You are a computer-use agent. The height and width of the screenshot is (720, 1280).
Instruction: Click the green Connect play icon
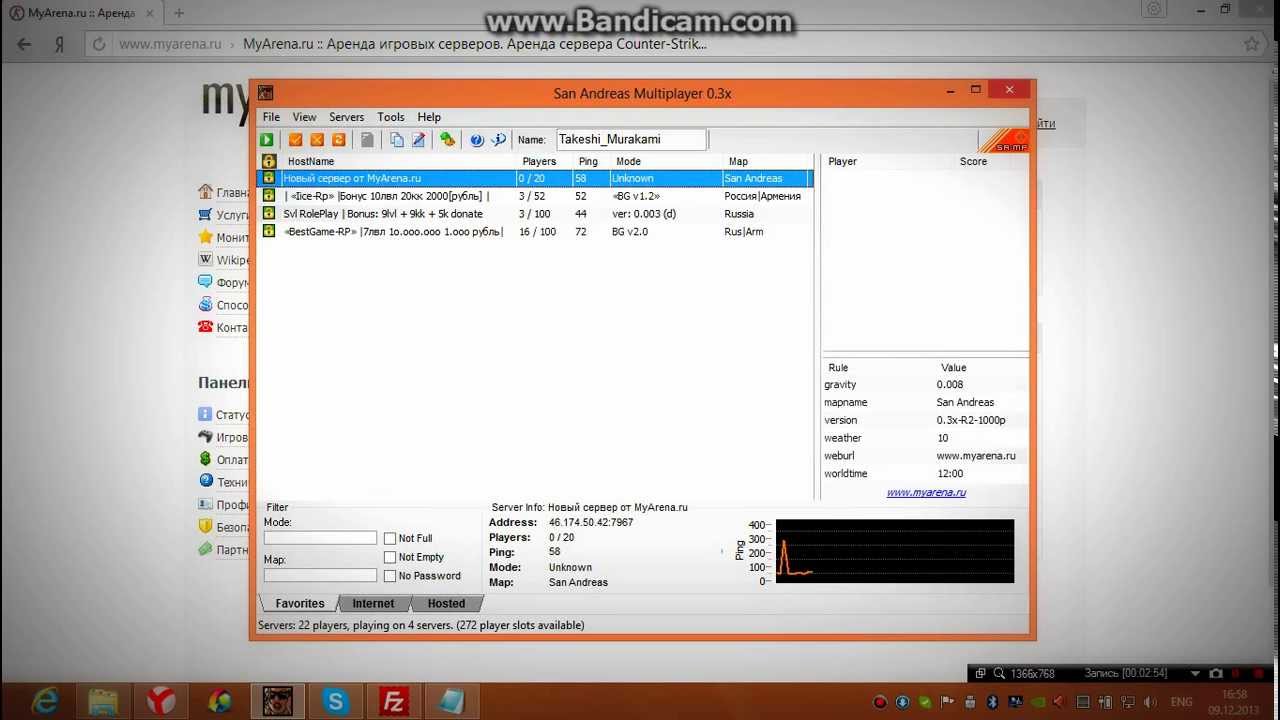point(267,140)
